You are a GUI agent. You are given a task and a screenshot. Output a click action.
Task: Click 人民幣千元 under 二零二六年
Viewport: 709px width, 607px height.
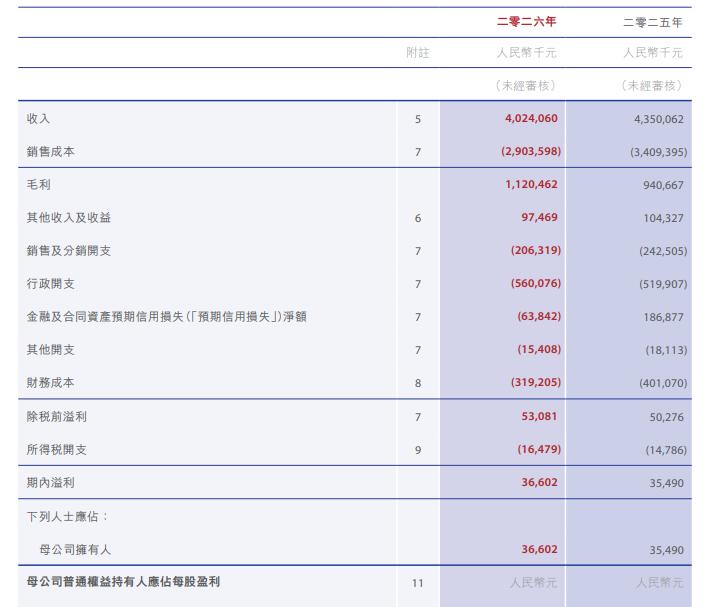pos(526,53)
